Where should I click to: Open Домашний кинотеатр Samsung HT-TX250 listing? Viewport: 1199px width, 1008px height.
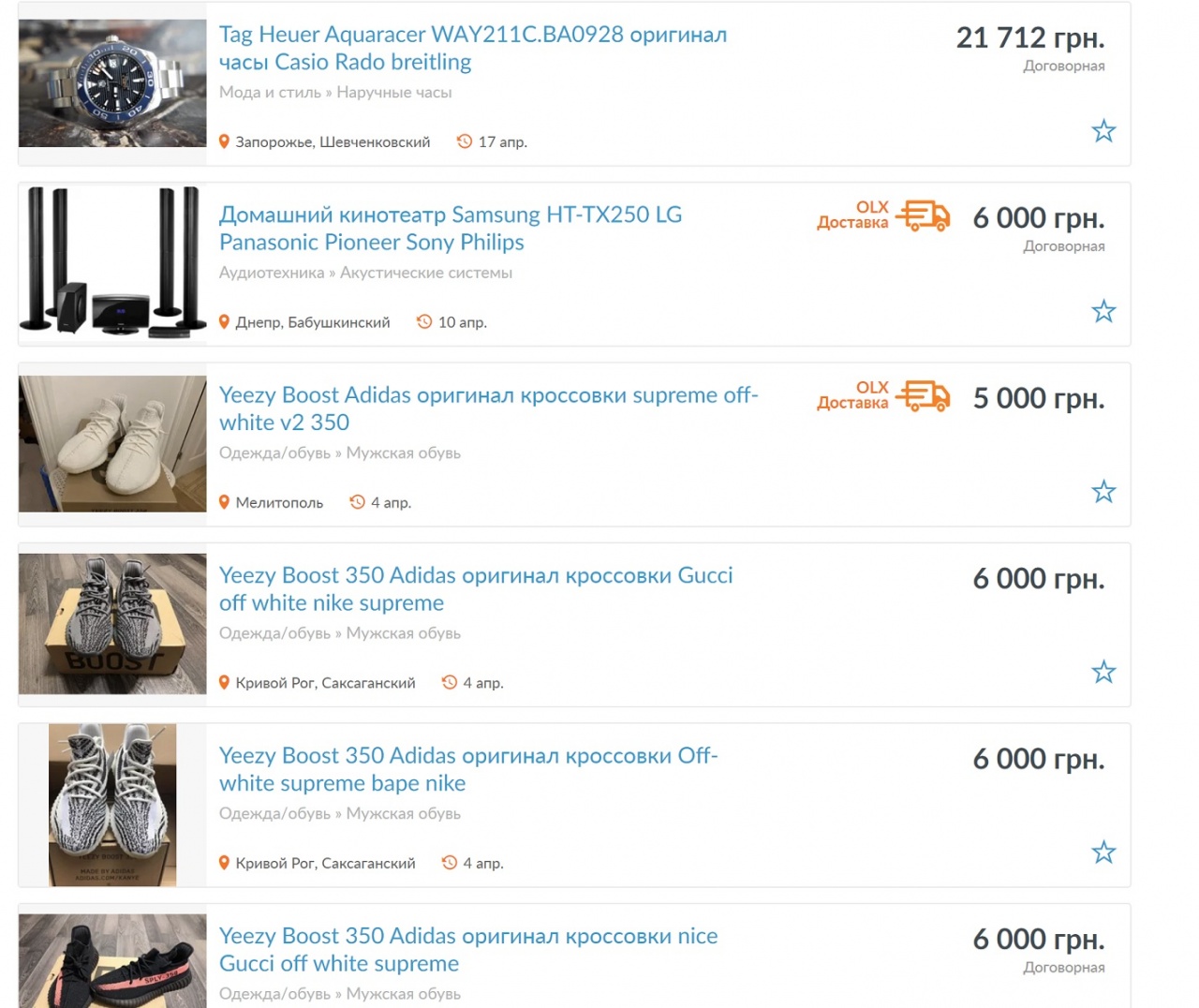coord(451,229)
